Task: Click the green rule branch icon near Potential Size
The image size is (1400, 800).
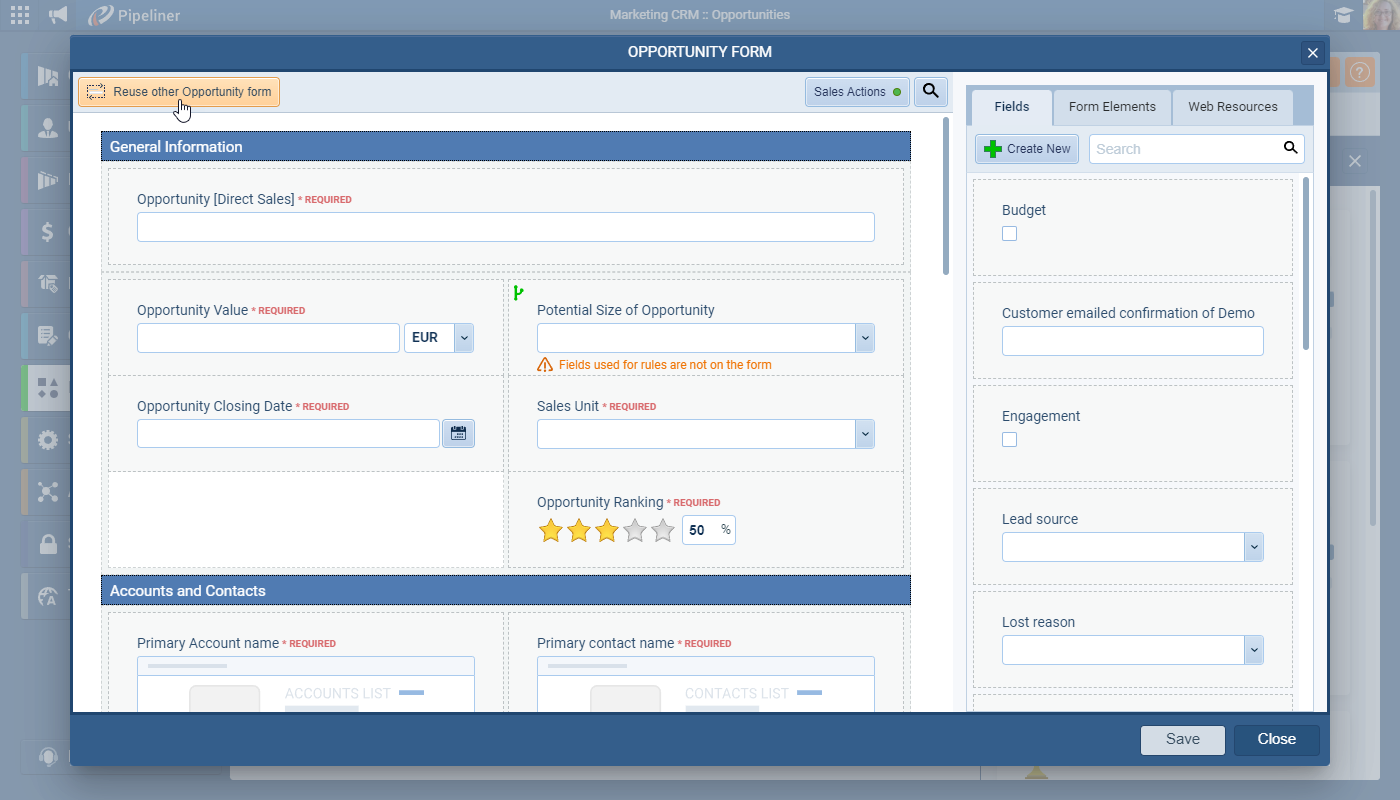Action: tap(518, 293)
